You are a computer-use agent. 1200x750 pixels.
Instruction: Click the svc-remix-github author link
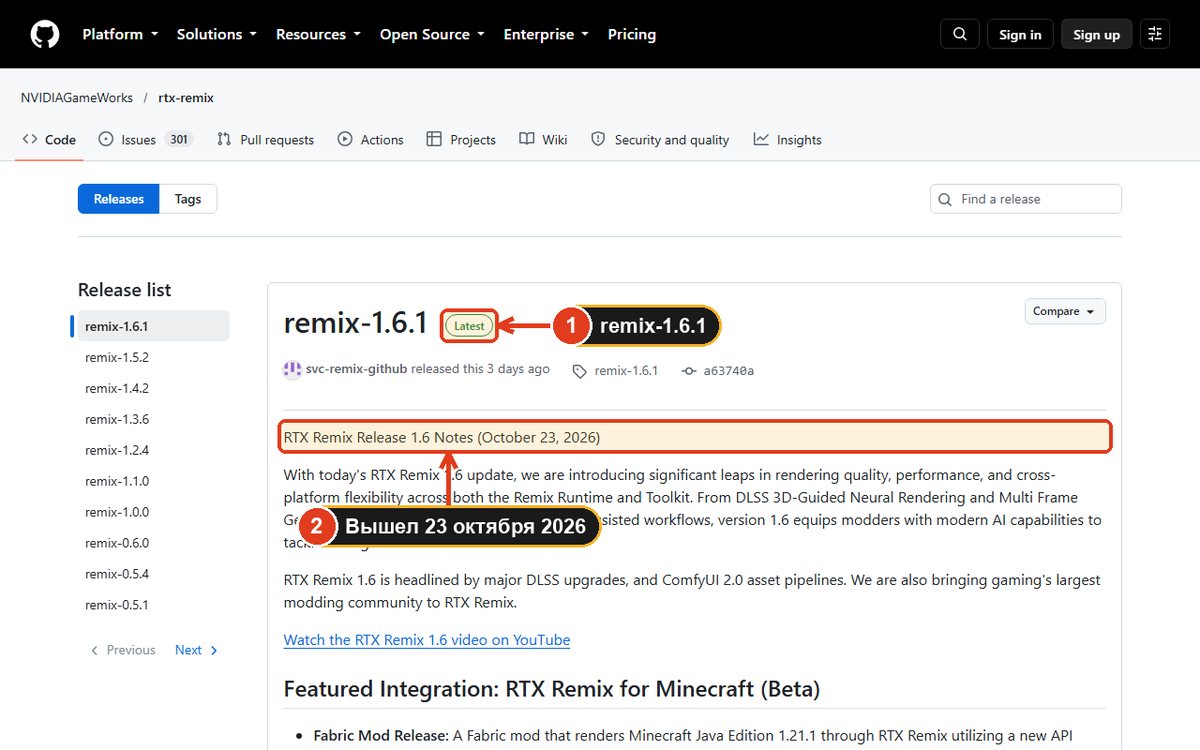pyautogui.click(x=356, y=369)
